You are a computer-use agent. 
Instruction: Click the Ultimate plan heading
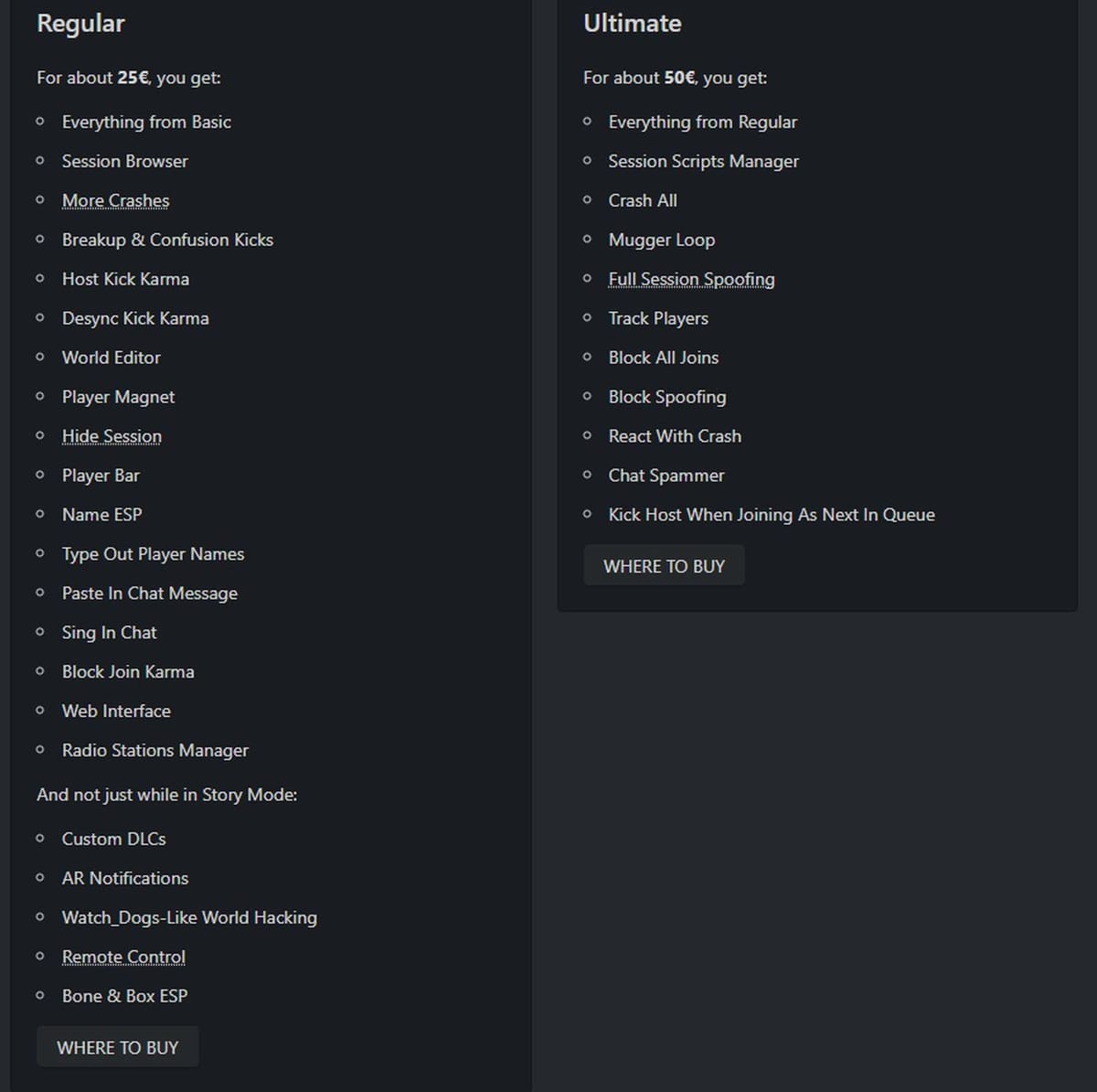[632, 24]
